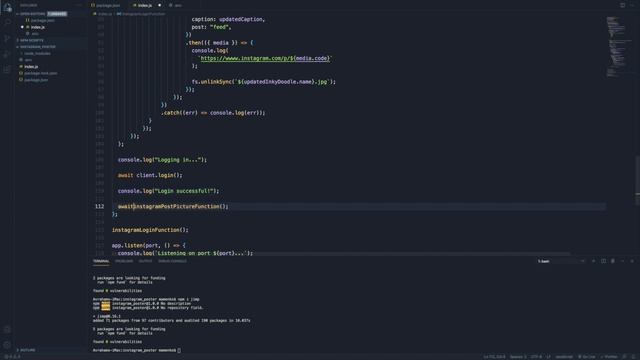This screenshot has width=640, height=360.
Task: Switch to the Problems panel tab
Action: click(124, 261)
